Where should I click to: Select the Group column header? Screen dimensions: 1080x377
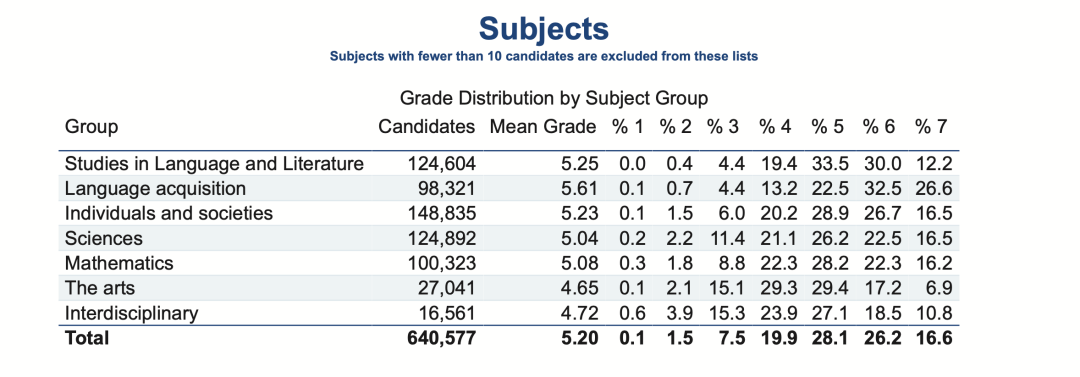[91, 128]
